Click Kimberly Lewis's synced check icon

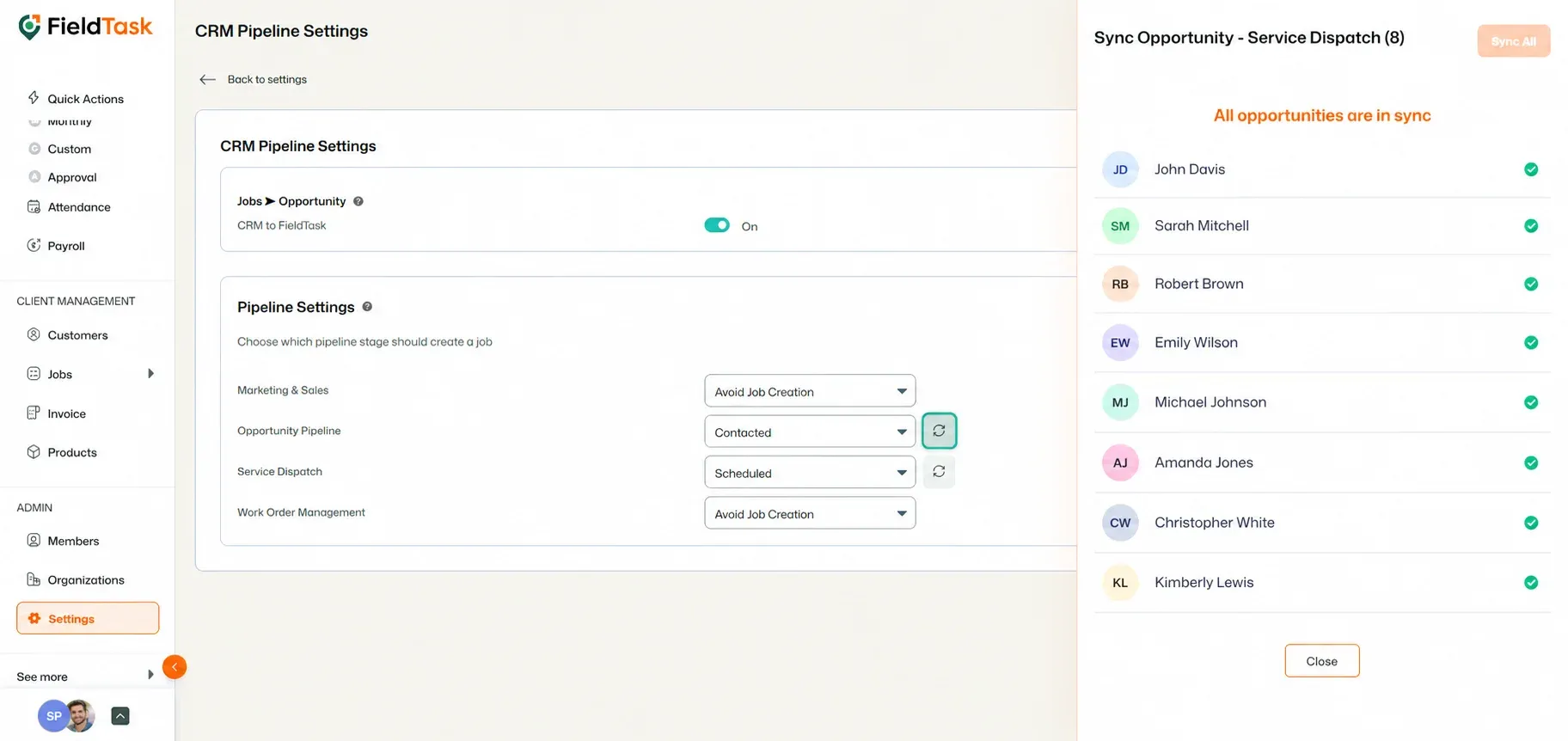click(x=1531, y=582)
